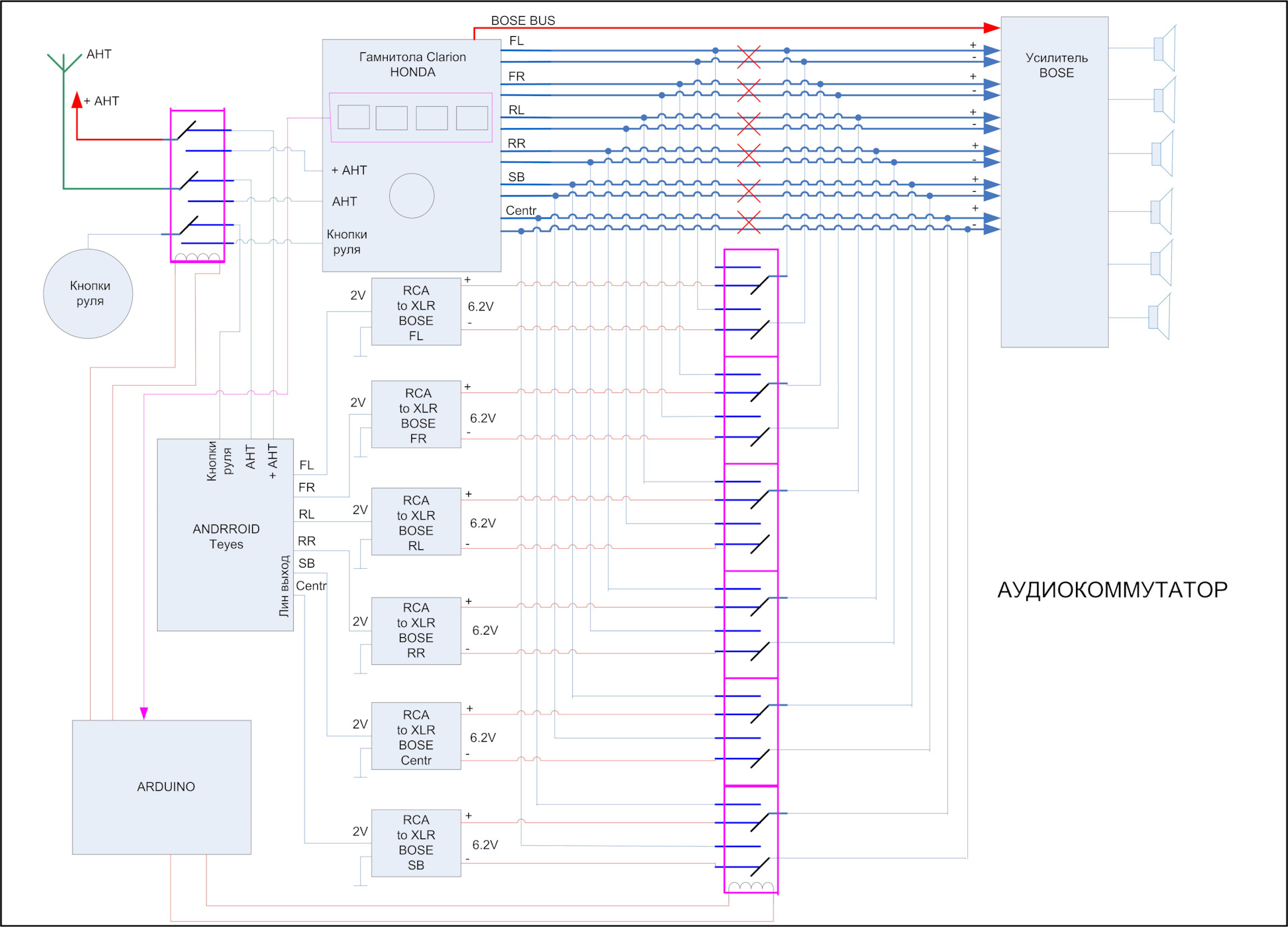Click the last display rectangle in the Clarion unit
The image size is (1288, 927).
(472, 118)
